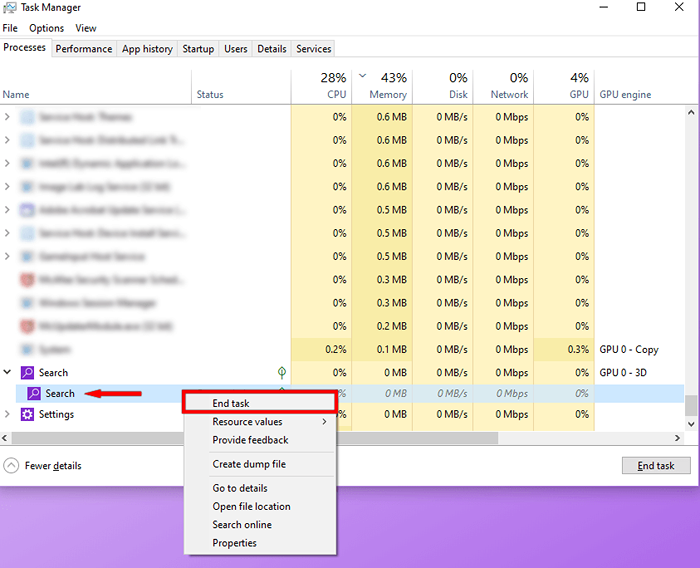Expand the third blurred process row
Screen dimensions: 700x568
[x=7, y=163]
